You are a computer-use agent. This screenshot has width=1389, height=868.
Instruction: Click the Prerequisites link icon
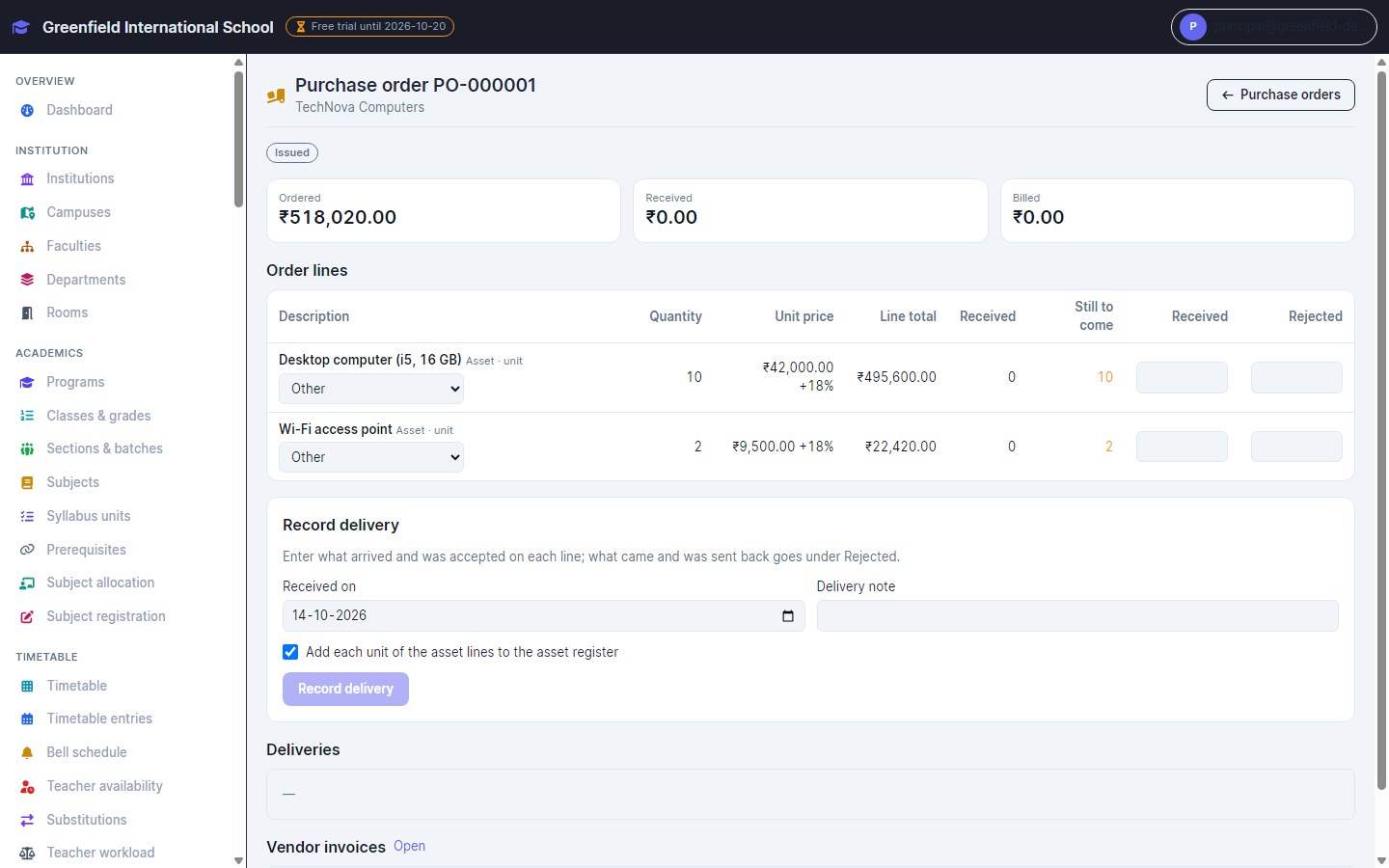27,550
